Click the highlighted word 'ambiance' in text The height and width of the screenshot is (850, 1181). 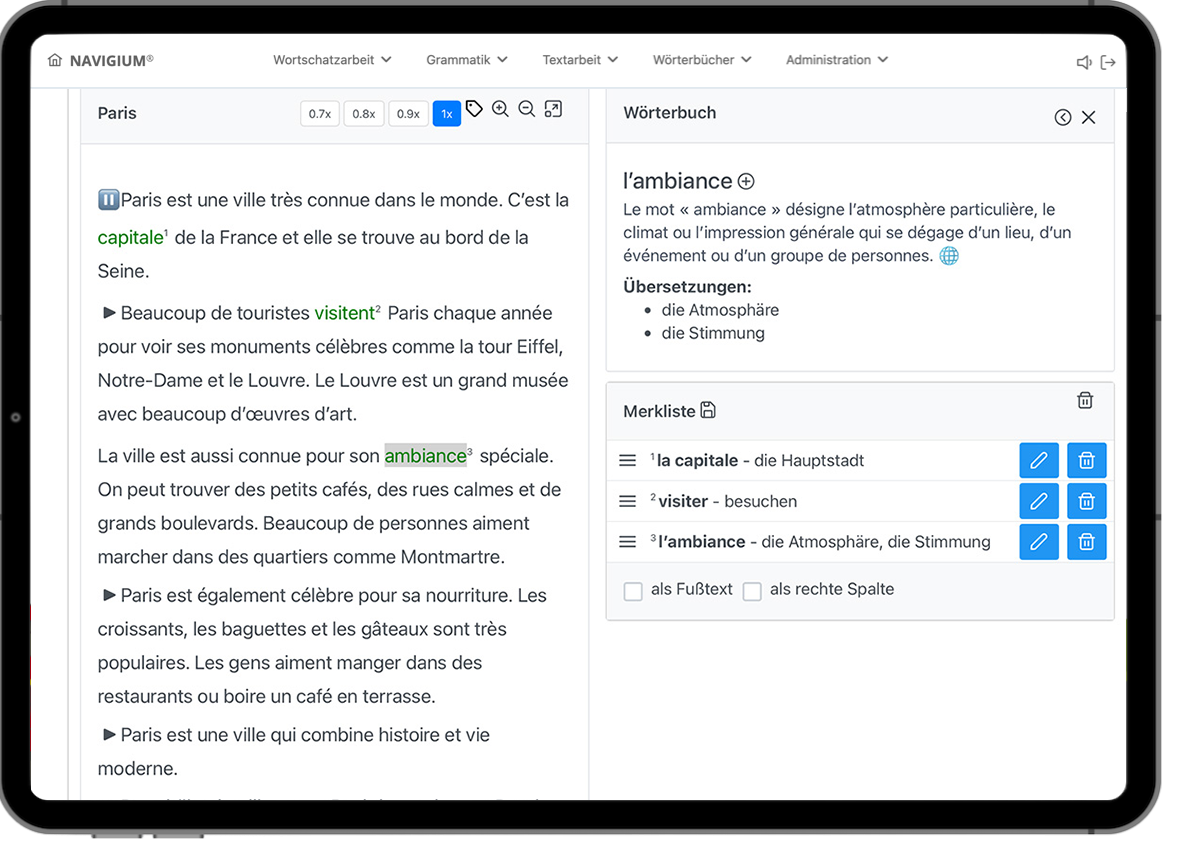pos(426,456)
